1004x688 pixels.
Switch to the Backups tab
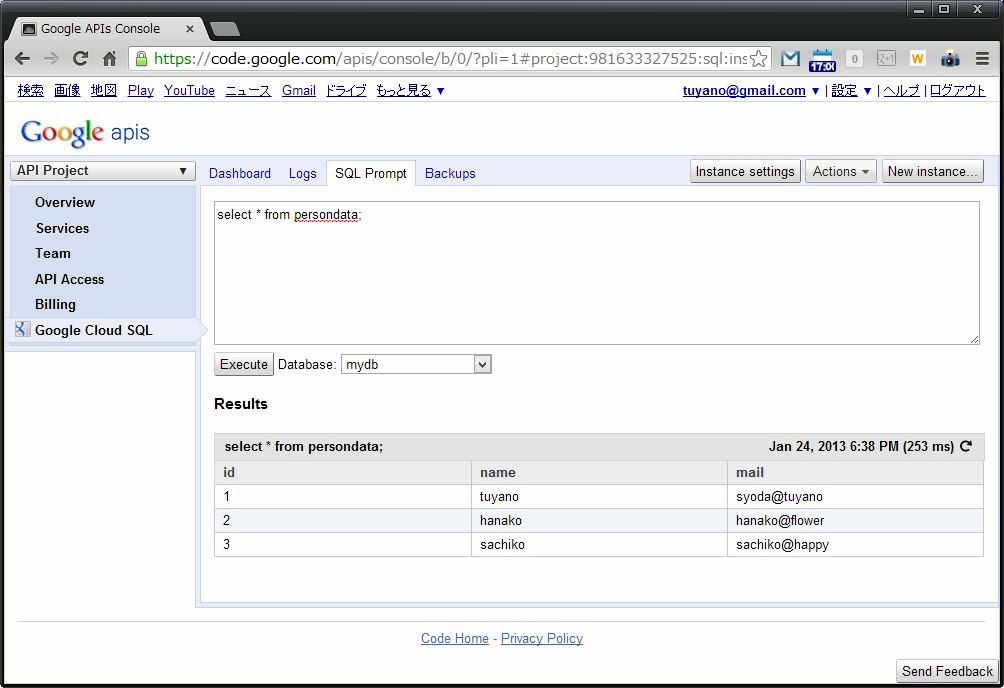(x=450, y=173)
